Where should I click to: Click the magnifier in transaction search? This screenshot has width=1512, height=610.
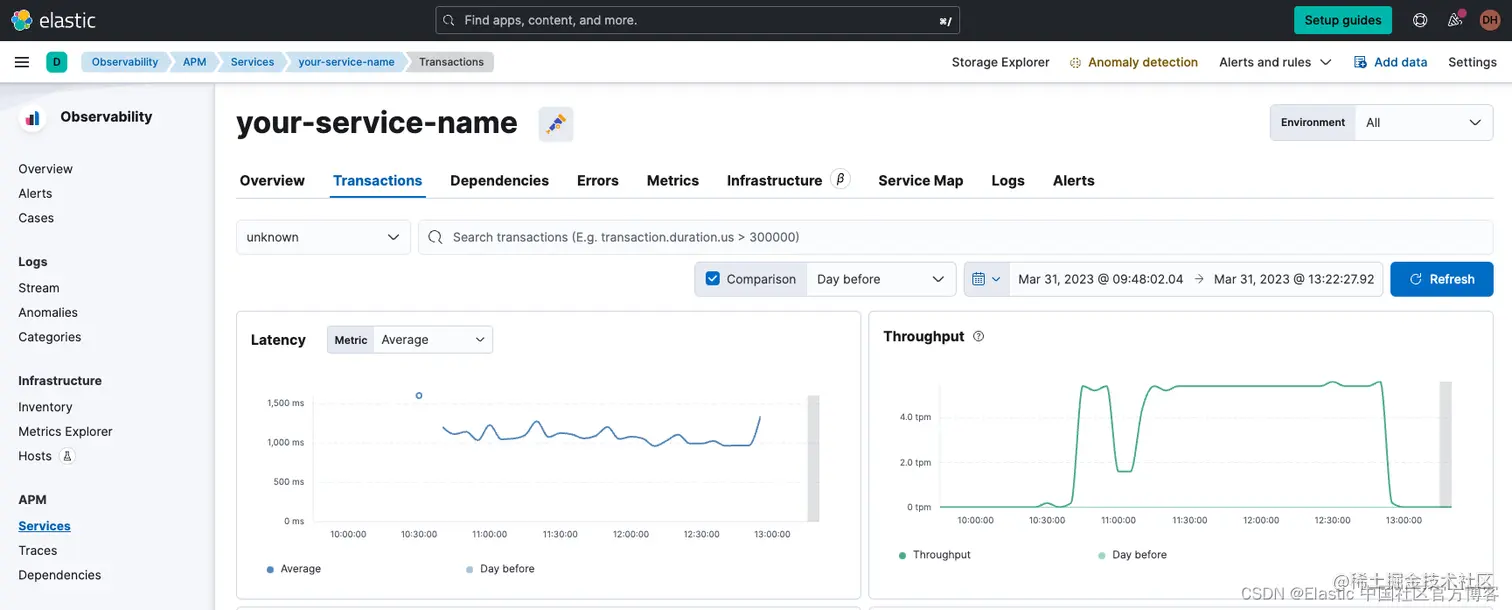tap(435, 237)
